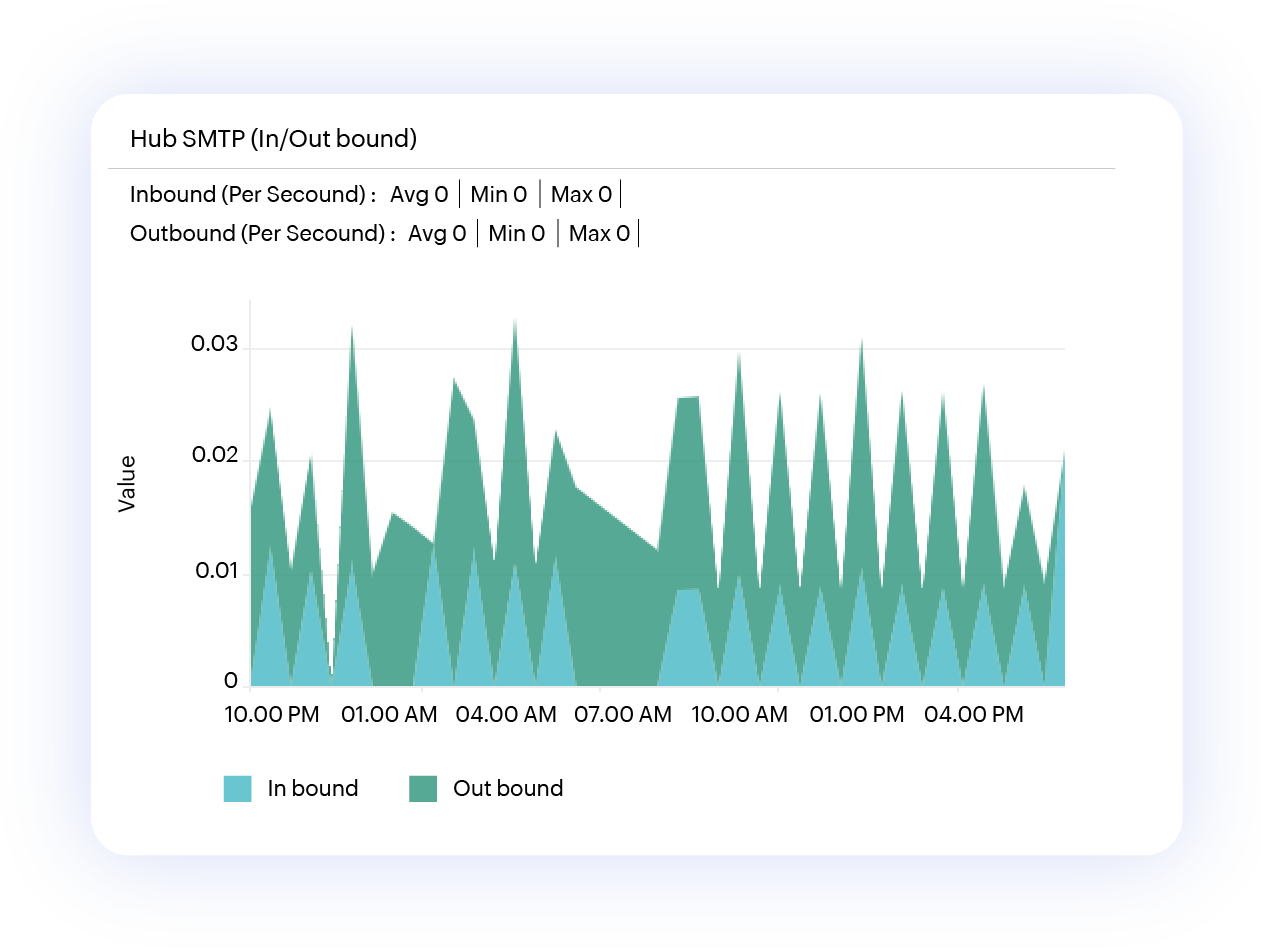Click the 01.00 AM time axis label
The image size is (1261, 952).
pos(389,715)
